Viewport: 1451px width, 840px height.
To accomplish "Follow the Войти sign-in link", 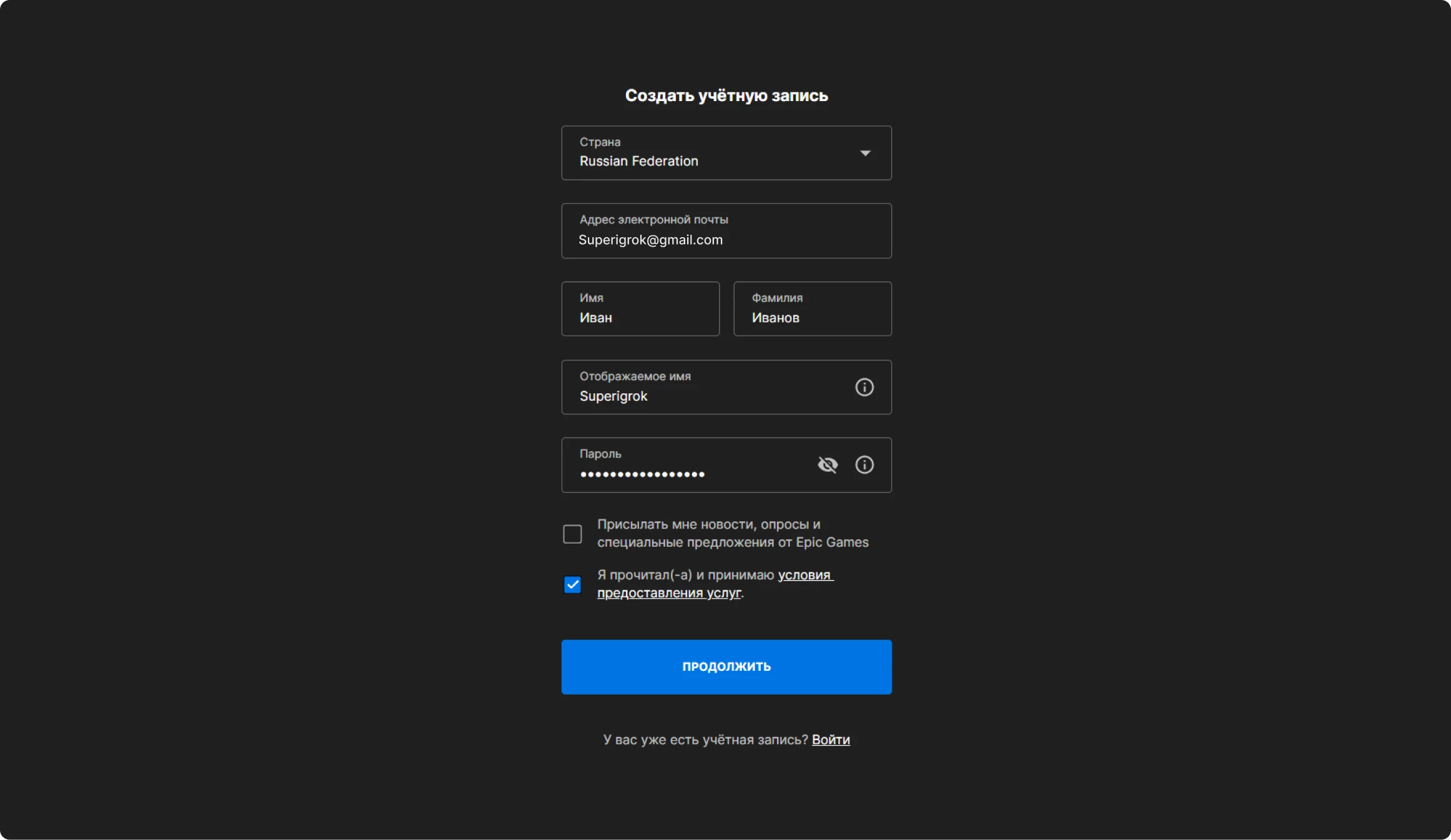I will (830, 740).
